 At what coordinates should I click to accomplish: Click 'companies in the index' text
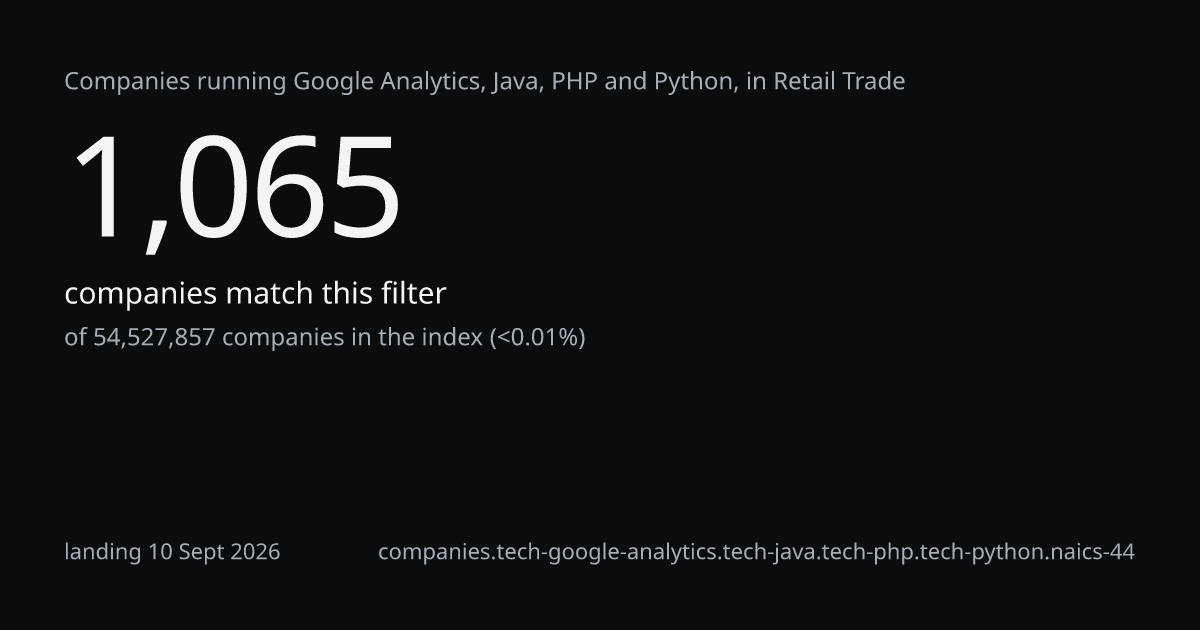point(352,338)
